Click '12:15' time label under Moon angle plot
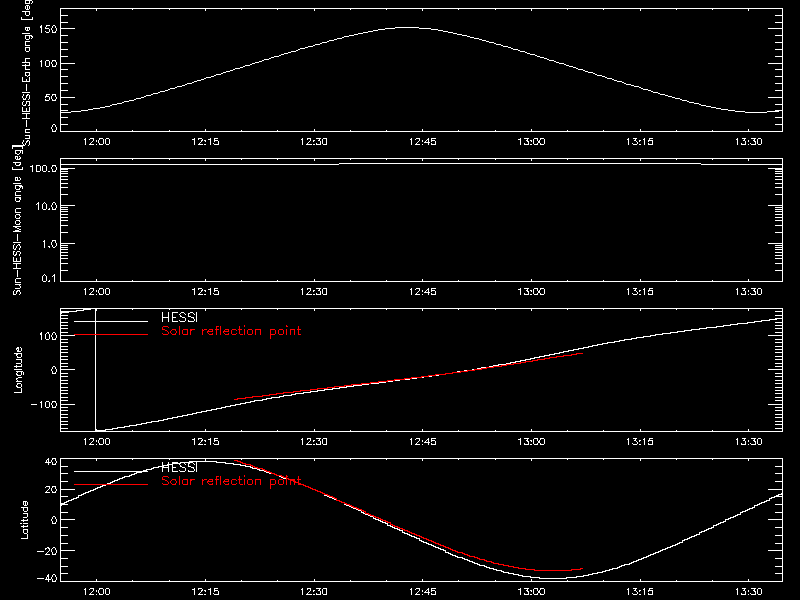Image resolution: width=800 pixels, height=600 pixels. pyautogui.click(x=205, y=291)
